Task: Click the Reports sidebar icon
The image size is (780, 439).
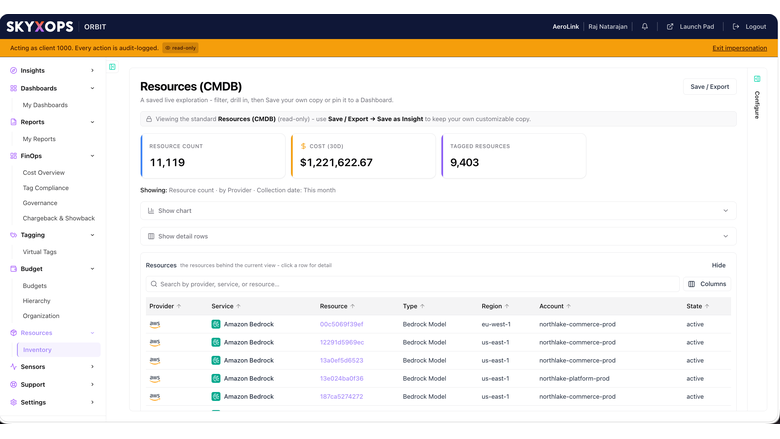Action: [x=13, y=122]
